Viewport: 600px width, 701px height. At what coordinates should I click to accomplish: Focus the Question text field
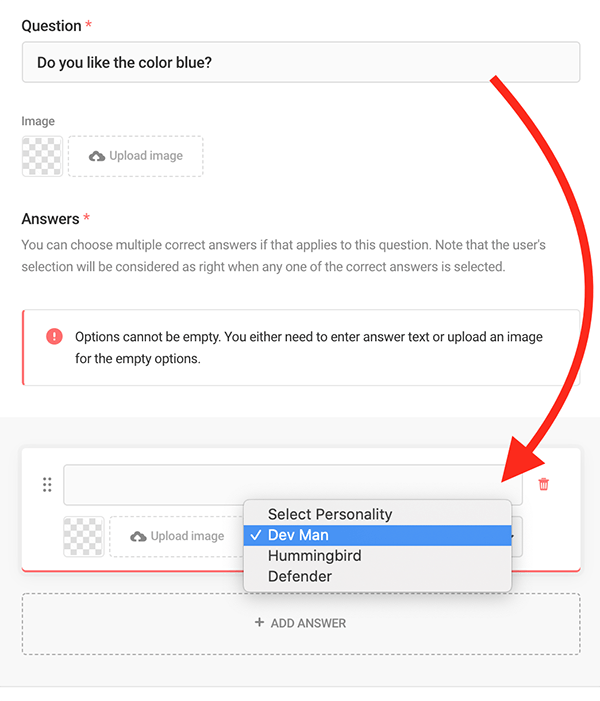pyautogui.click(x=300, y=62)
